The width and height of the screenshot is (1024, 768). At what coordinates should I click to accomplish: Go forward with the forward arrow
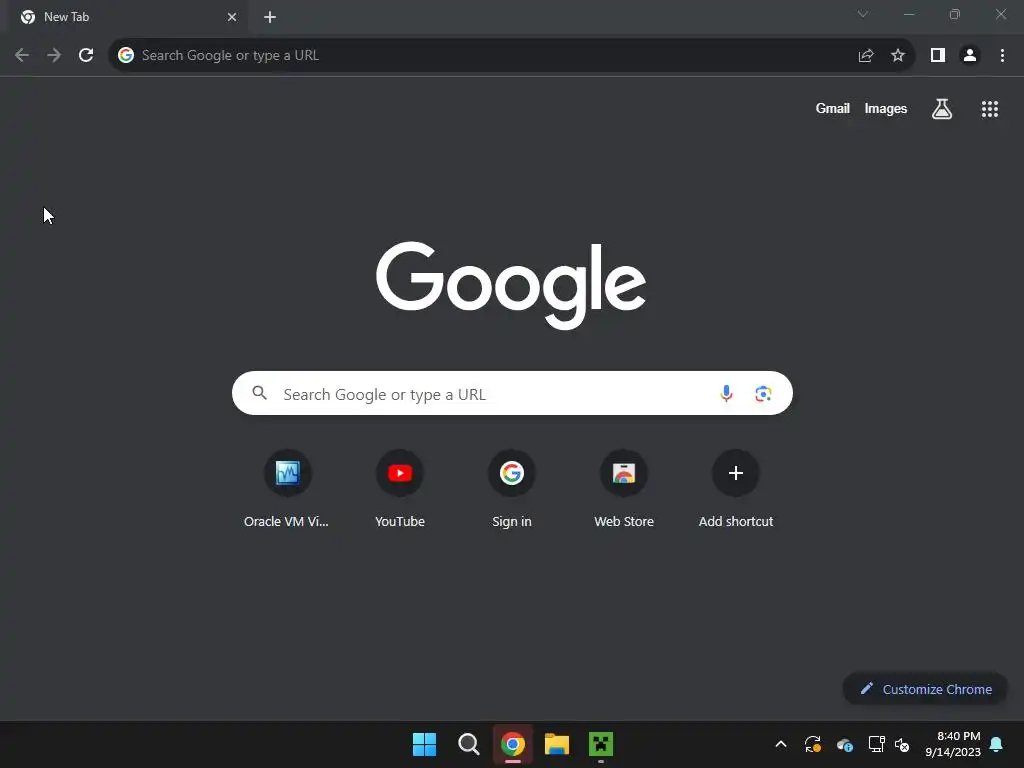click(54, 56)
